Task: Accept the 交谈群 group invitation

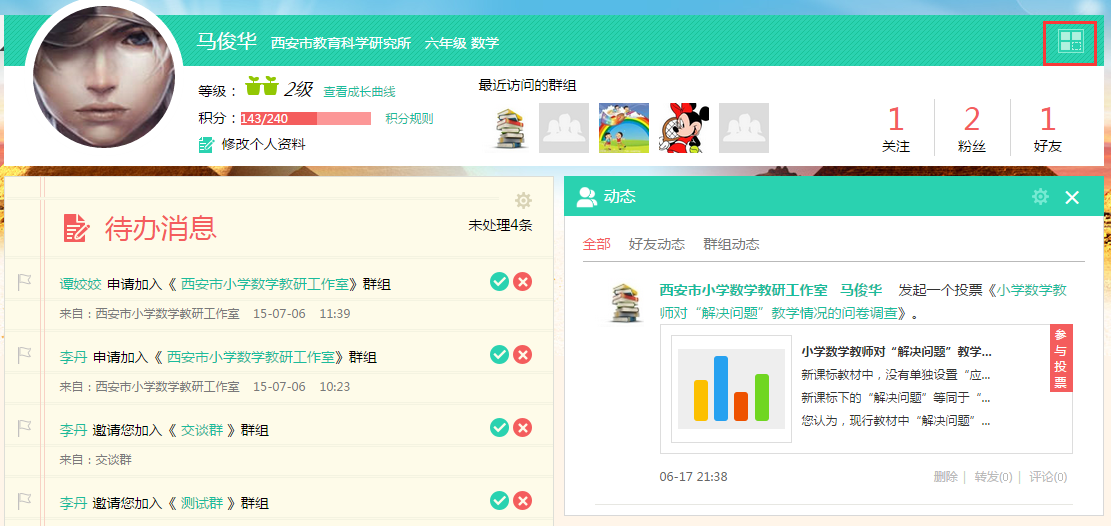Action: pos(500,427)
